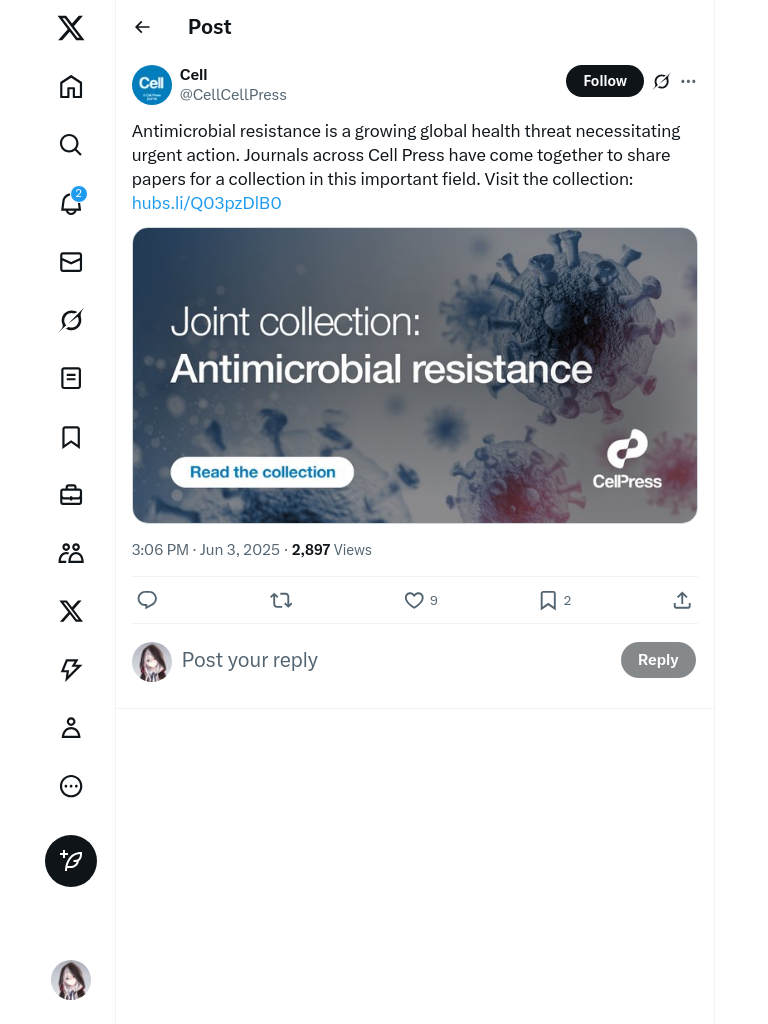Open Jobs briefcase icon

point(71,495)
